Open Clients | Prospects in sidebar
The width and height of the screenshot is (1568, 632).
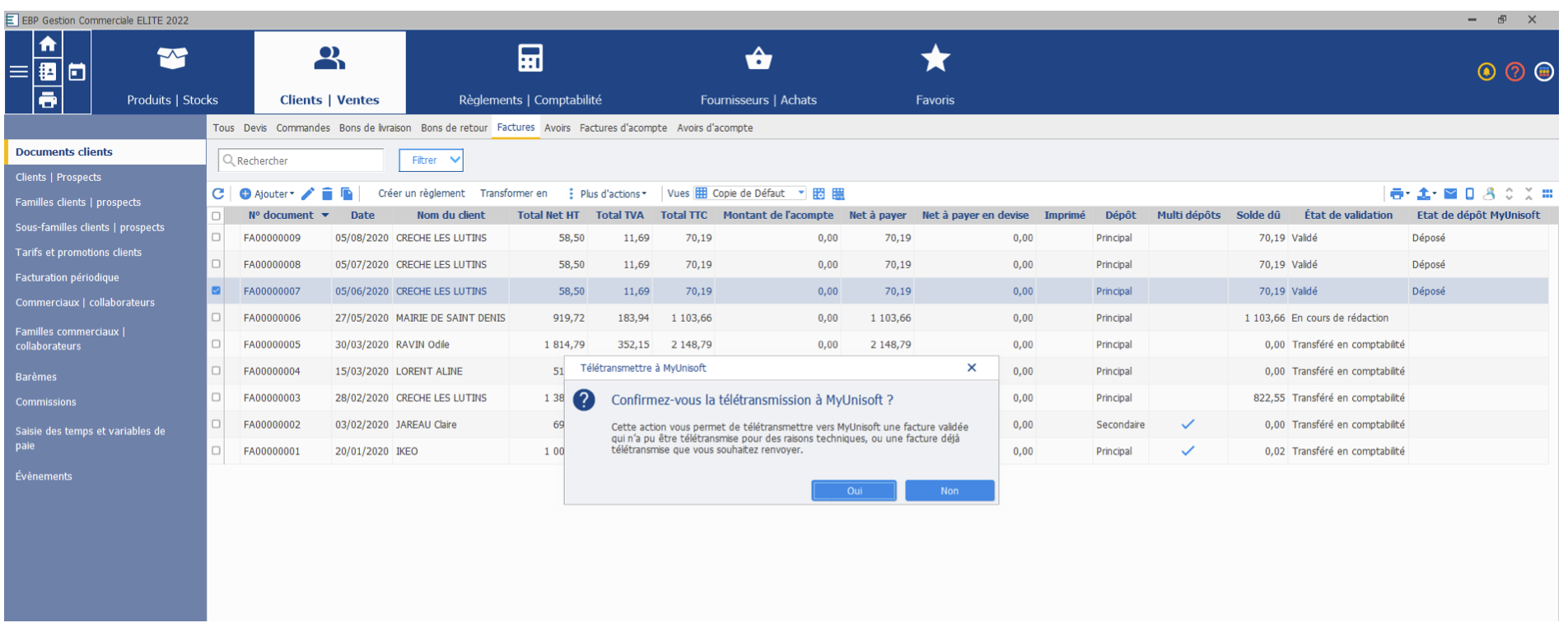[x=58, y=177]
